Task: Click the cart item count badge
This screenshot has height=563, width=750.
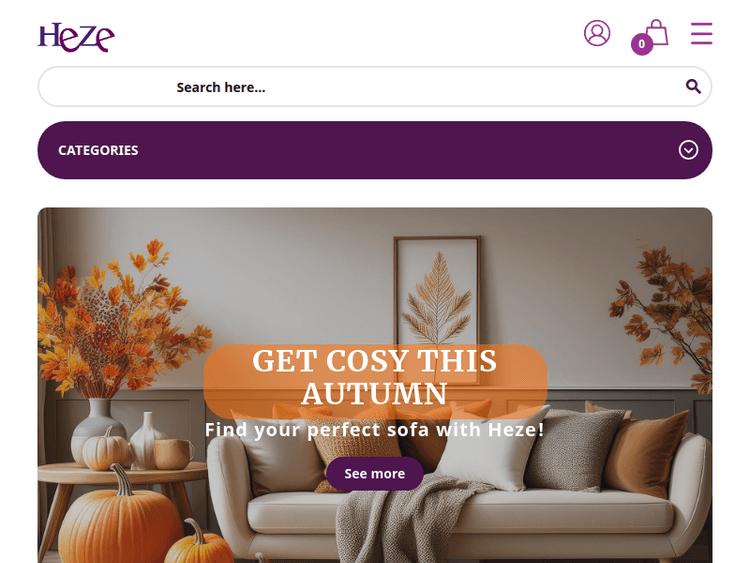Action: [642, 44]
